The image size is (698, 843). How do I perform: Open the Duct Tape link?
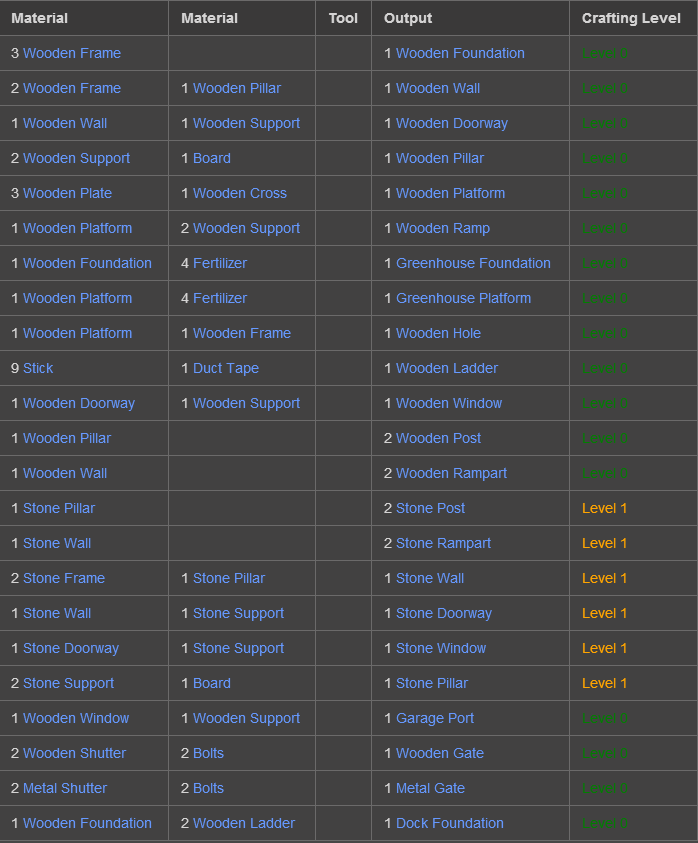pyautogui.click(x=225, y=368)
